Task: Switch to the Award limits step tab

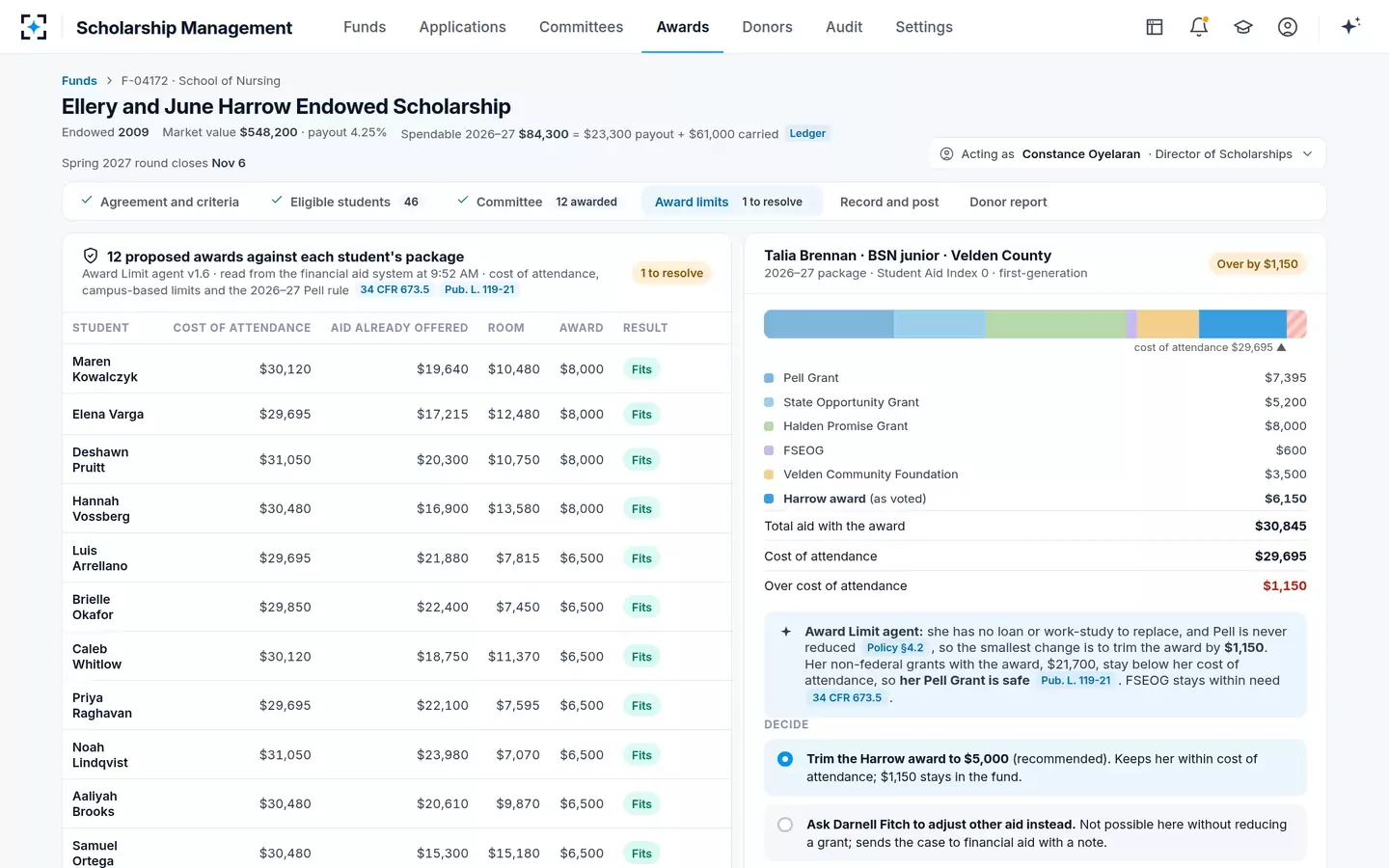Action: 731,202
